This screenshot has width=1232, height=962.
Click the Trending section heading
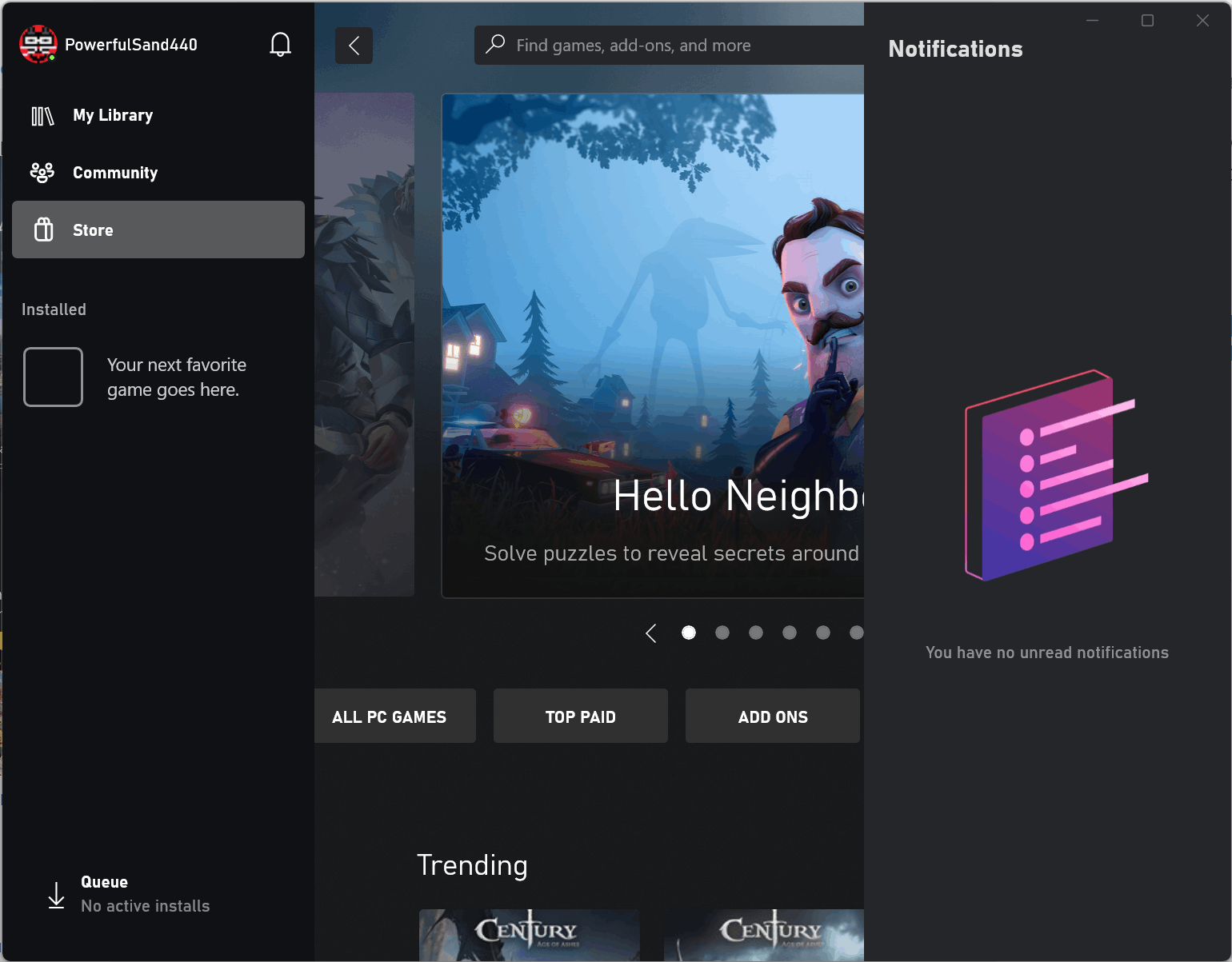472,865
